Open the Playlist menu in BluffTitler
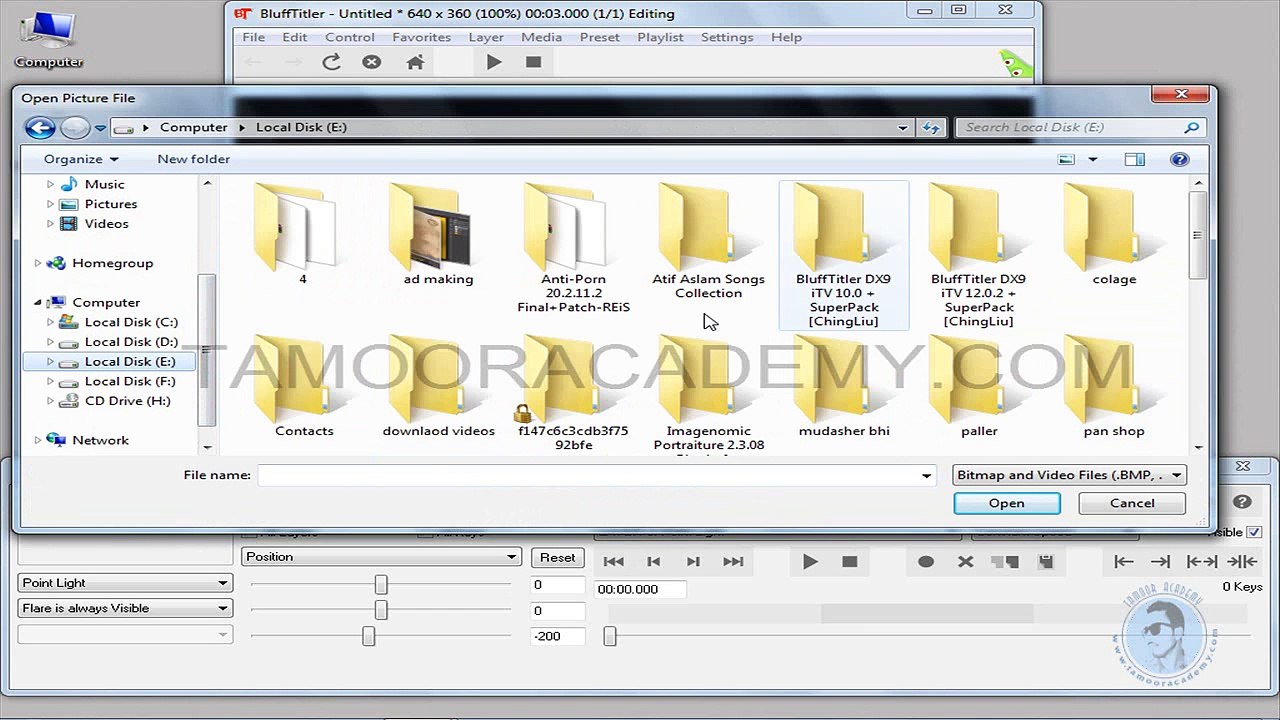1280x720 pixels. (x=660, y=37)
